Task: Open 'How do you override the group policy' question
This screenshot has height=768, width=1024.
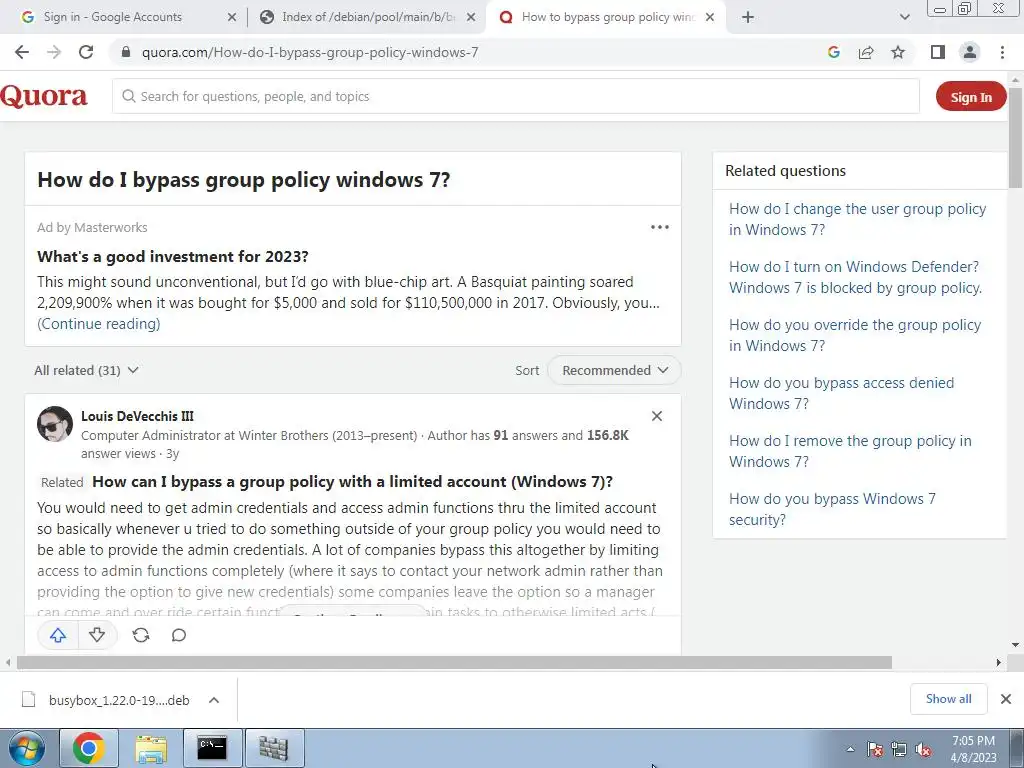Action: pos(855,335)
